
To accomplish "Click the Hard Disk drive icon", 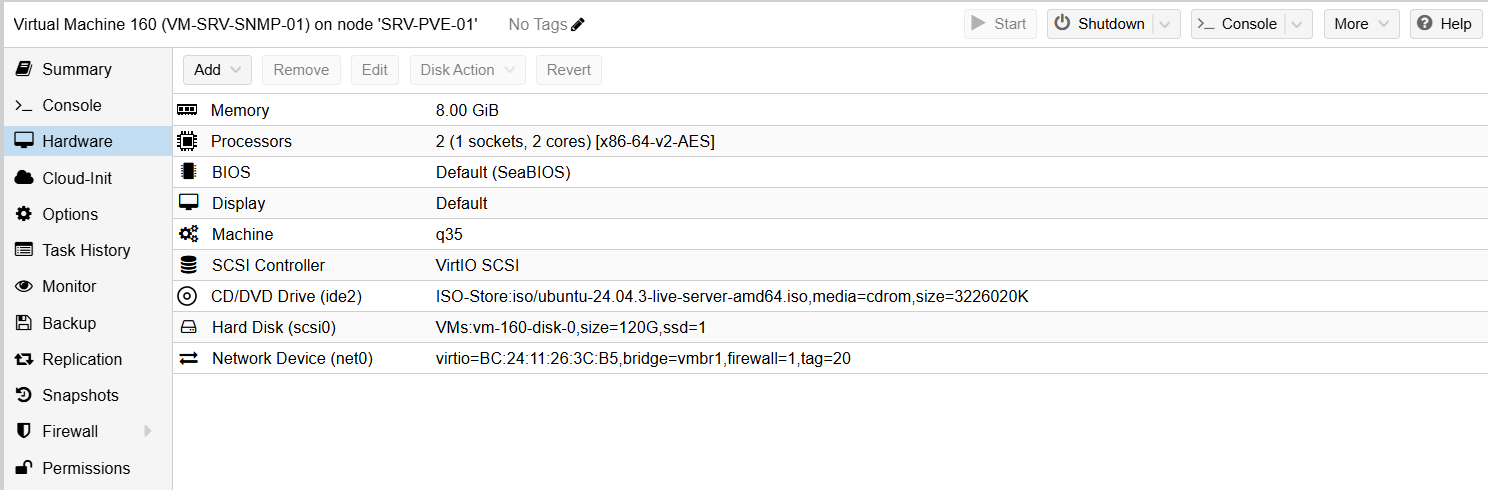I will point(187,327).
